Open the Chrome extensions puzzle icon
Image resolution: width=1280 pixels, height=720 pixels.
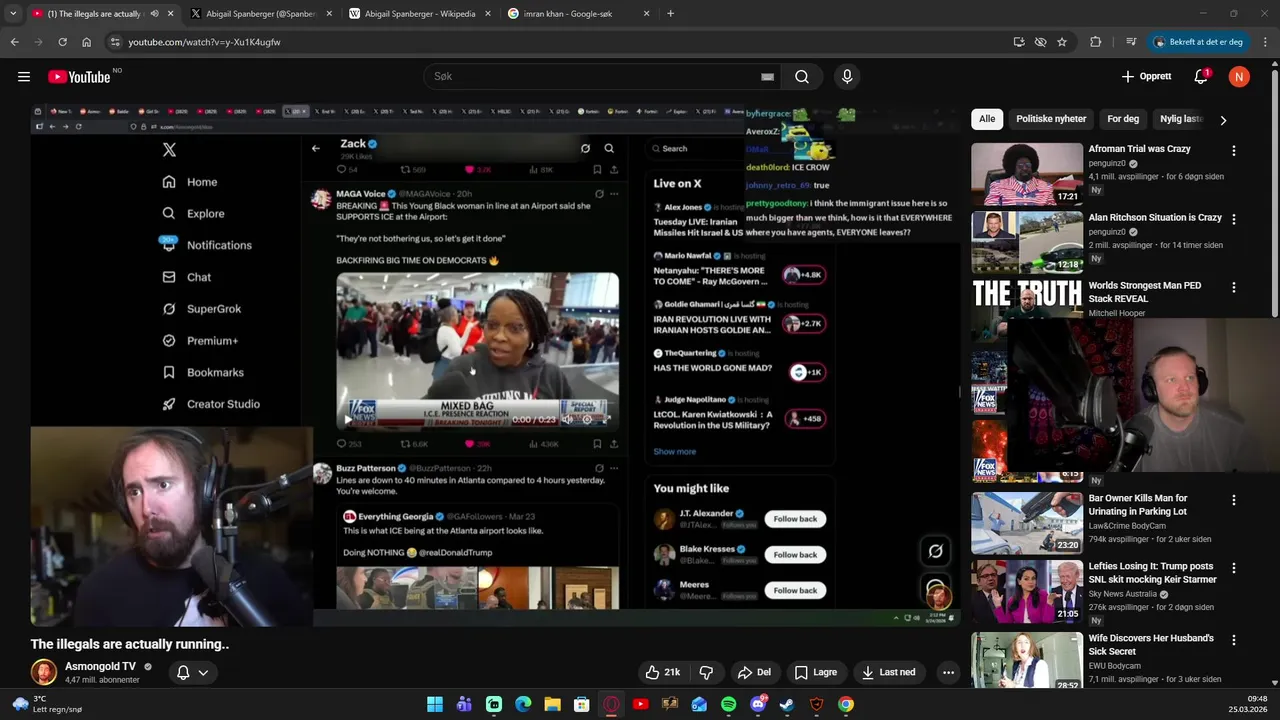pyautogui.click(x=1096, y=42)
